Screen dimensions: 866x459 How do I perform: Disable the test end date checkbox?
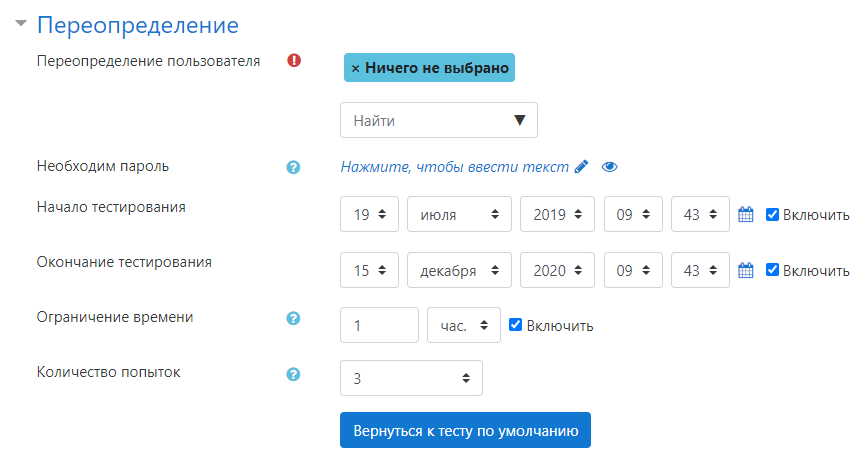772,270
